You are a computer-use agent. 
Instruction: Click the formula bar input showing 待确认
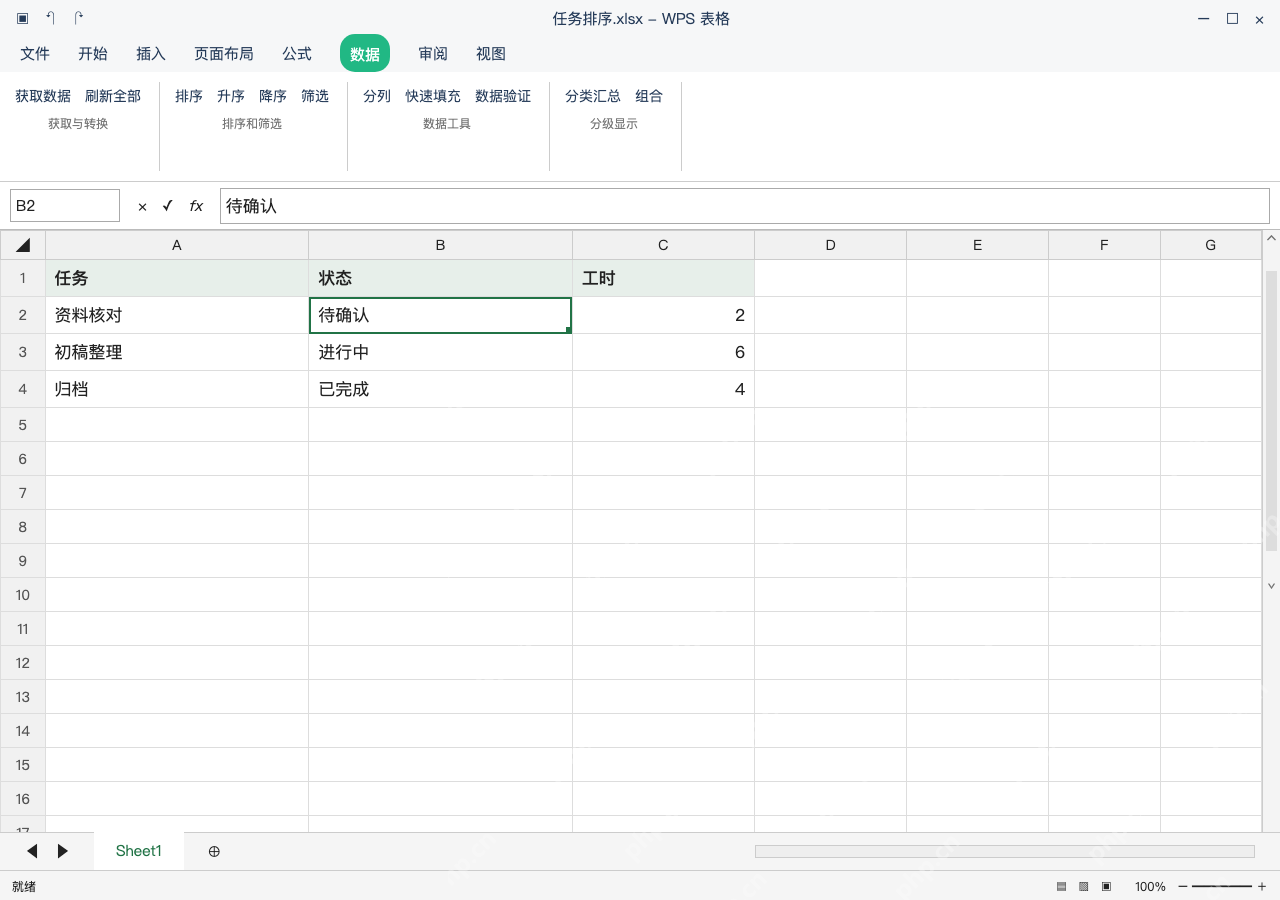(745, 206)
